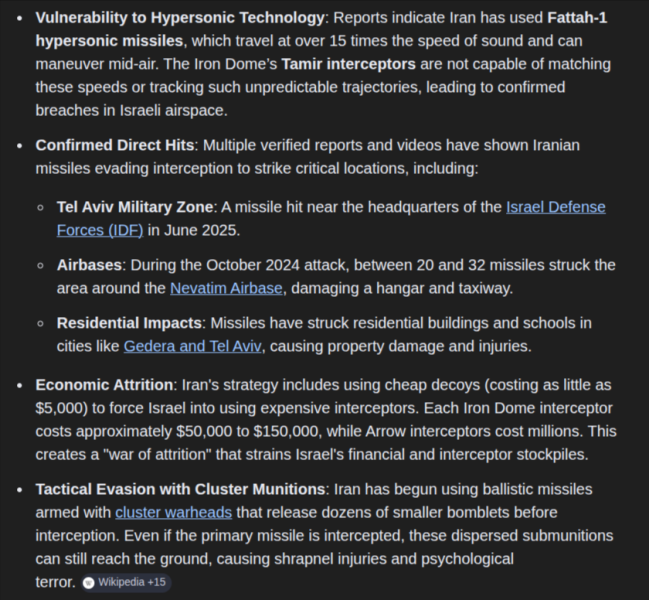Click the bullet before Economic Attrition
649x600 pixels.
coord(19,385)
